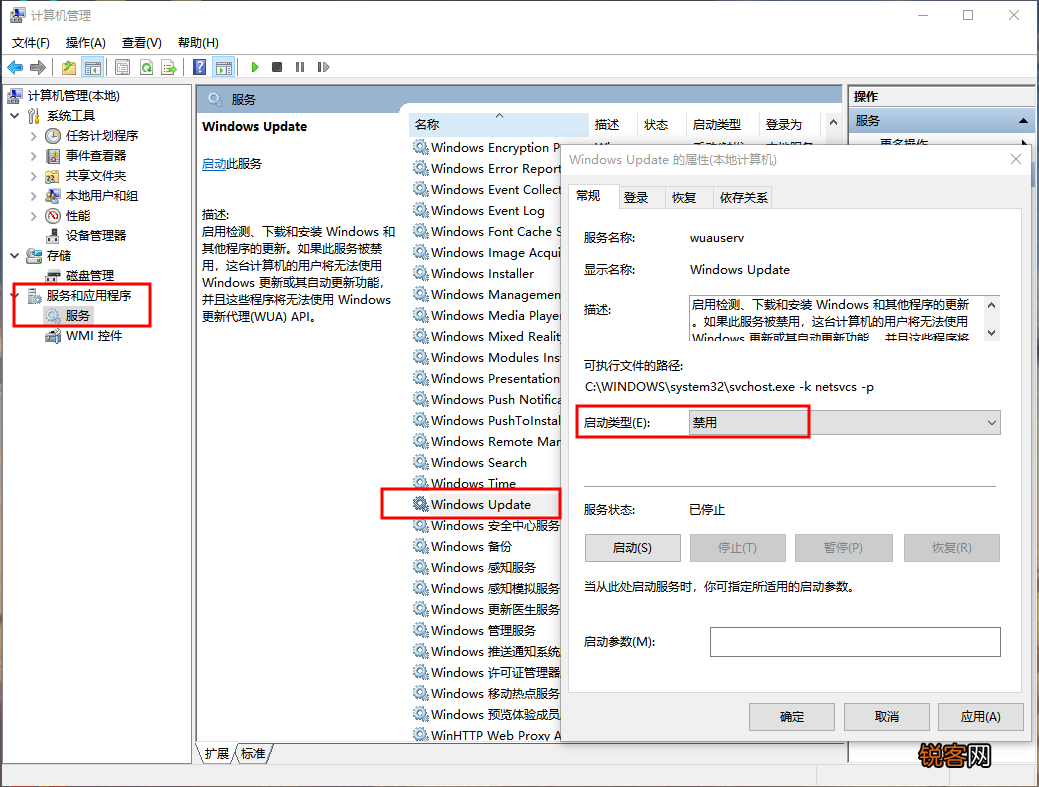The height and width of the screenshot is (787, 1039).
Task: Click the Export list toolbar icon
Action: point(170,67)
